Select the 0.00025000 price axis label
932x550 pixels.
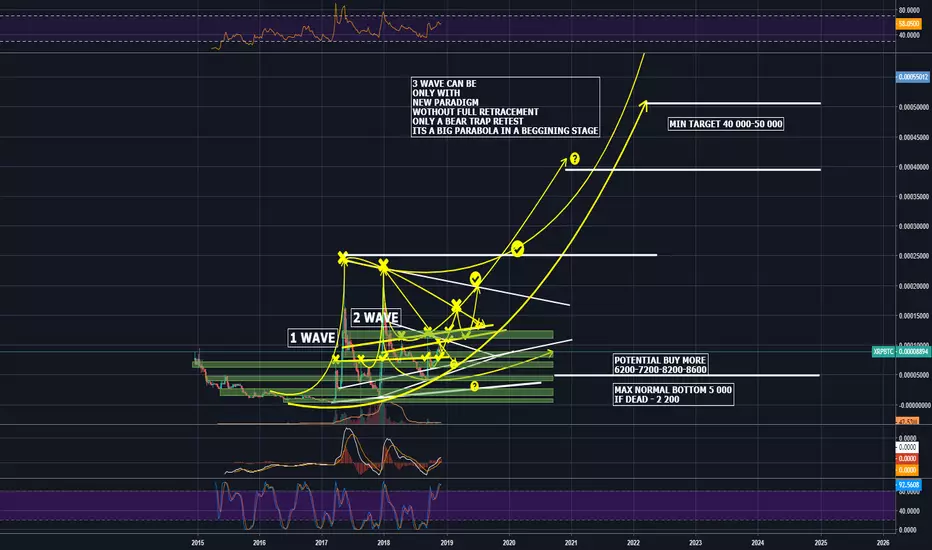(914, 256)
